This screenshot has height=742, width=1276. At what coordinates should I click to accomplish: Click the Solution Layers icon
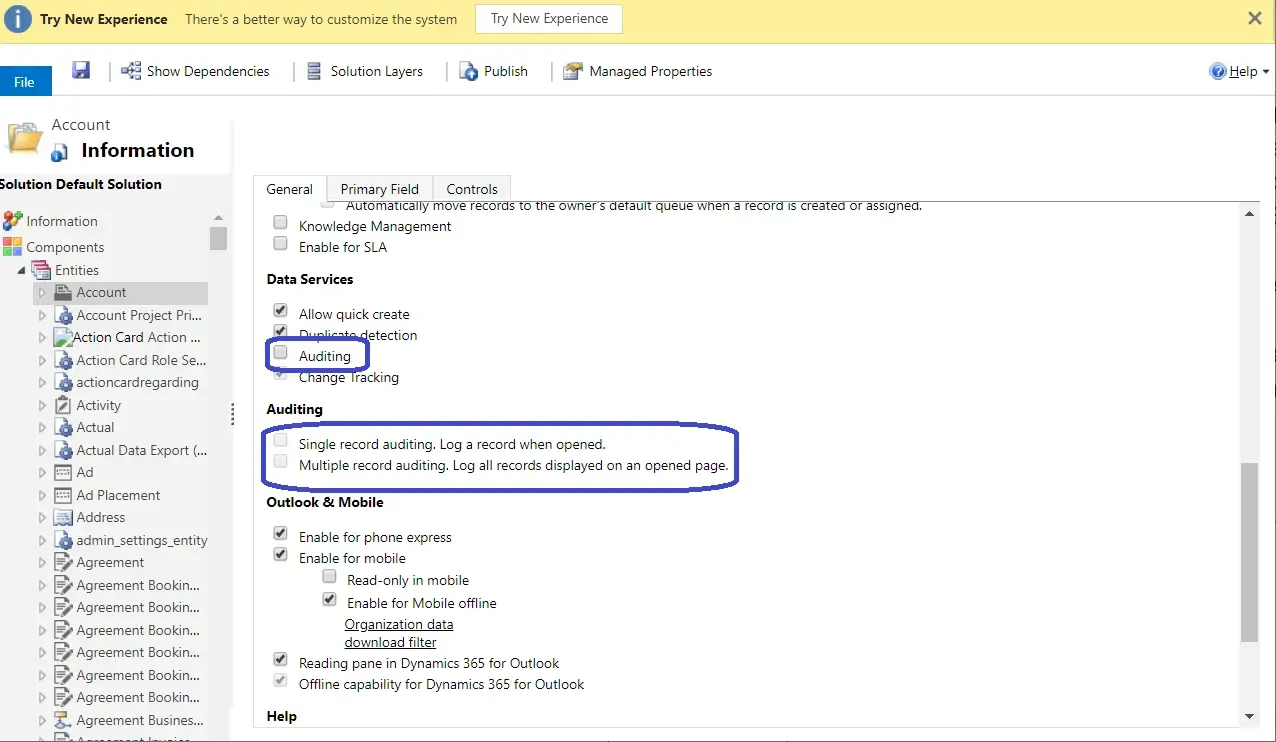314,71
